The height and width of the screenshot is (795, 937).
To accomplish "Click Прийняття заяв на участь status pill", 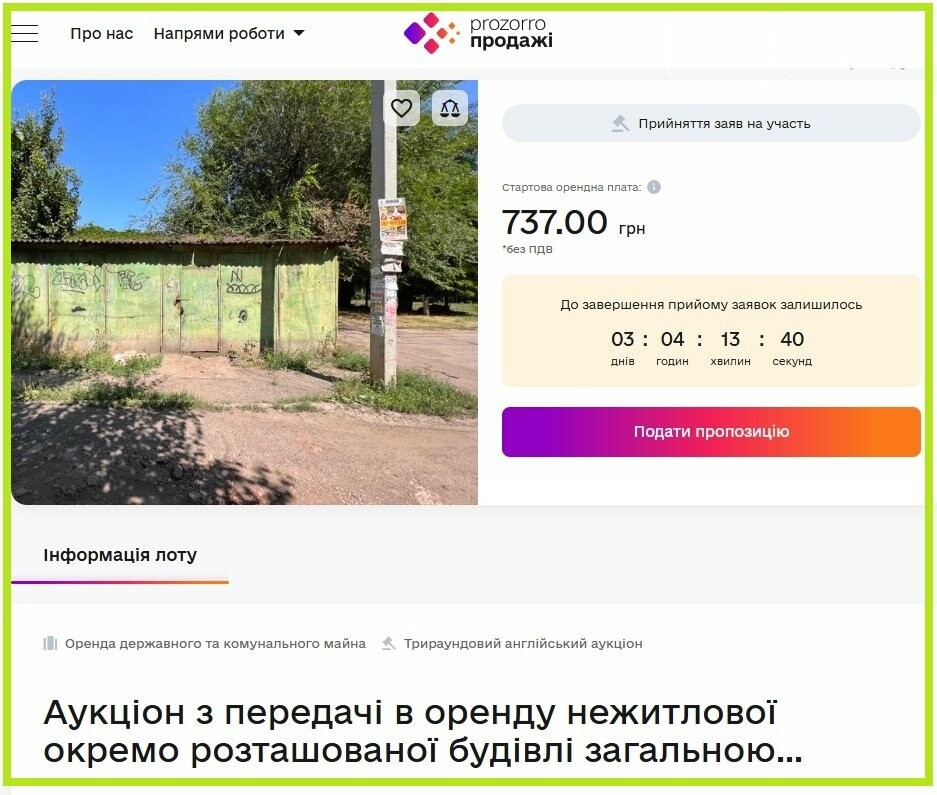I will [x=711, y=123].
